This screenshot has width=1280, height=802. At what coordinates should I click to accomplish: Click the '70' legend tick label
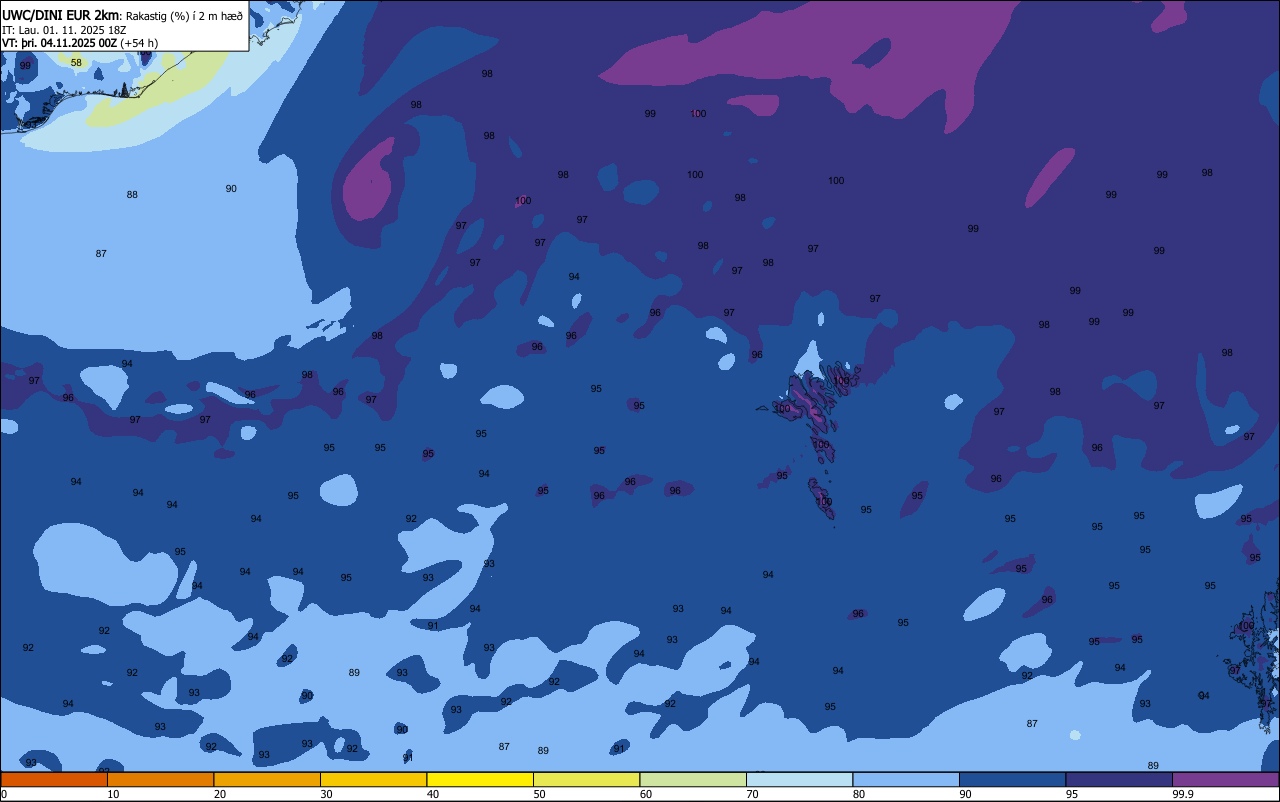pyautogui.click(x=752, y=794)
